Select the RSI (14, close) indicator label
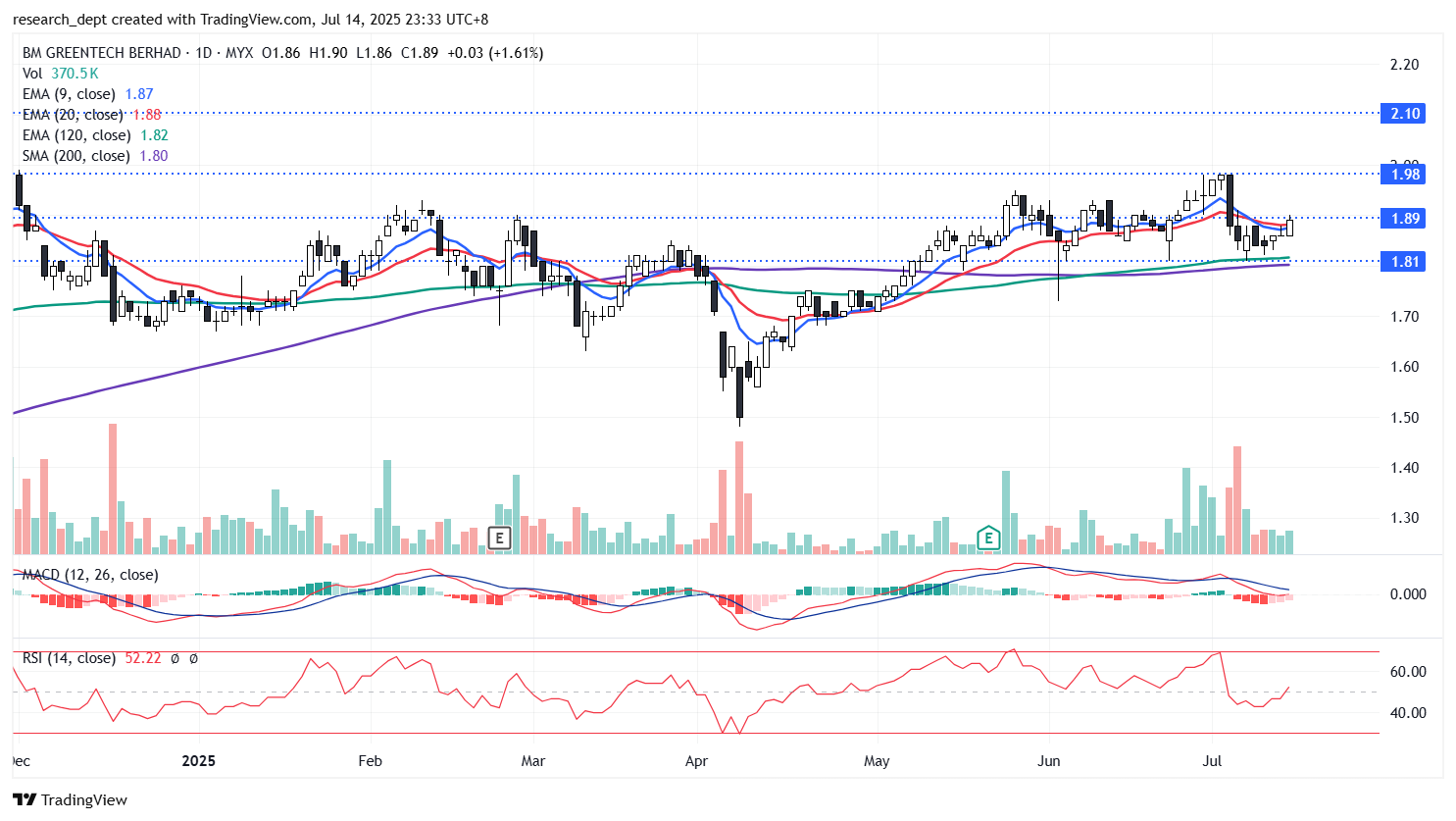This screenshot has width=1456, height=821. point(69,658)
